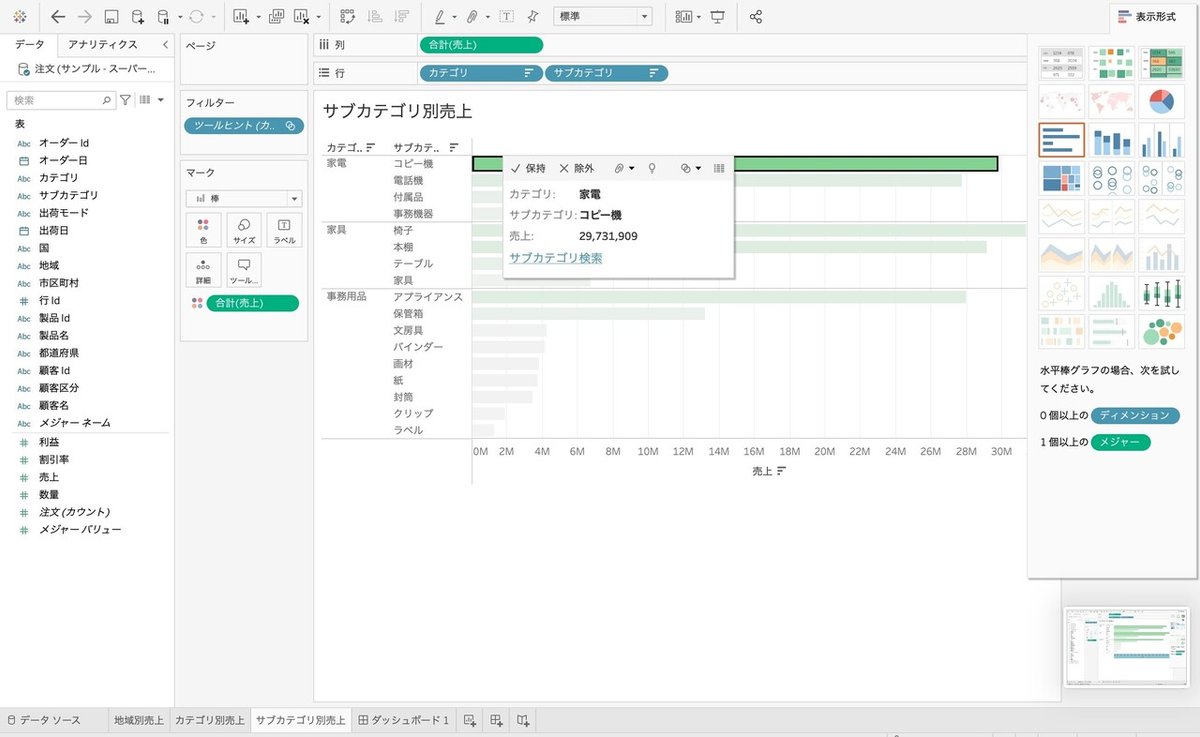
Task: Click the サイズ button in marks card
Action: click(x=244, y=230)
